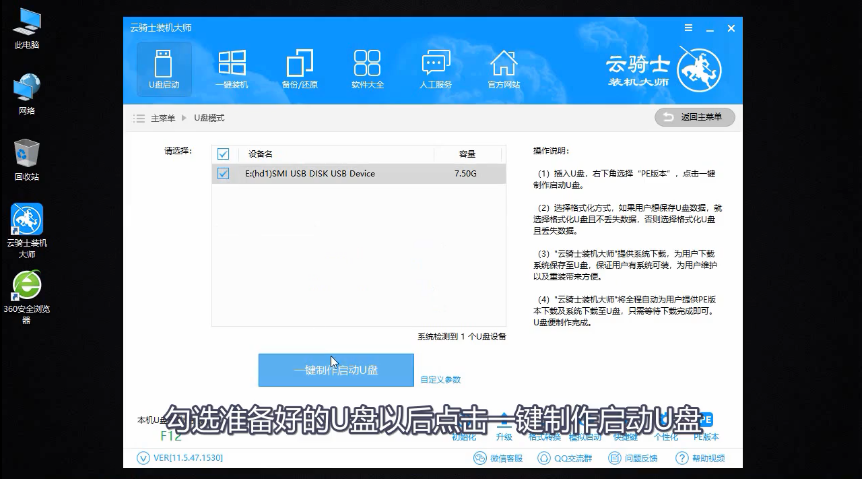Open 云骑士装机大师 desktop shortcut
The height and width of the screenshot is (479, 862).
coord(27,231)
